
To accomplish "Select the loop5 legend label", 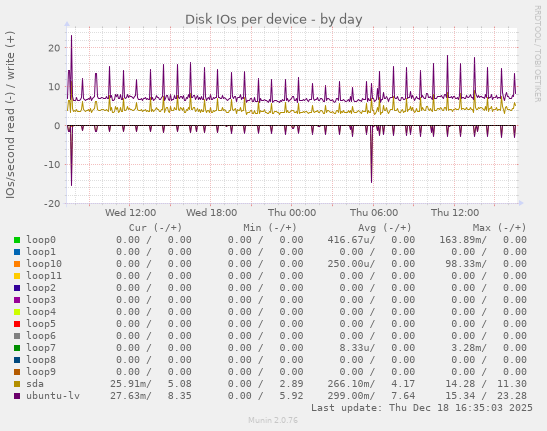I will [41, 324].
